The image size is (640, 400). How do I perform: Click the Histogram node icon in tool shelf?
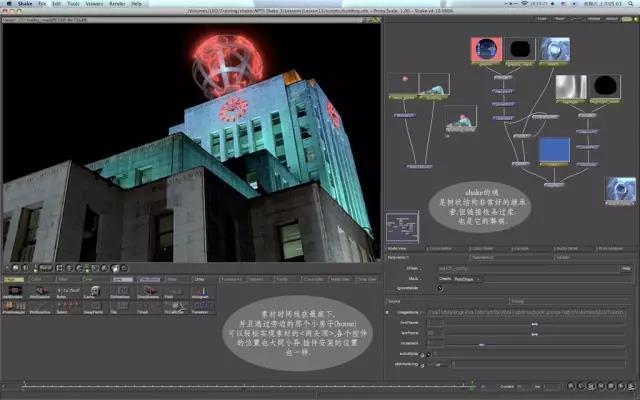[200, 291]
